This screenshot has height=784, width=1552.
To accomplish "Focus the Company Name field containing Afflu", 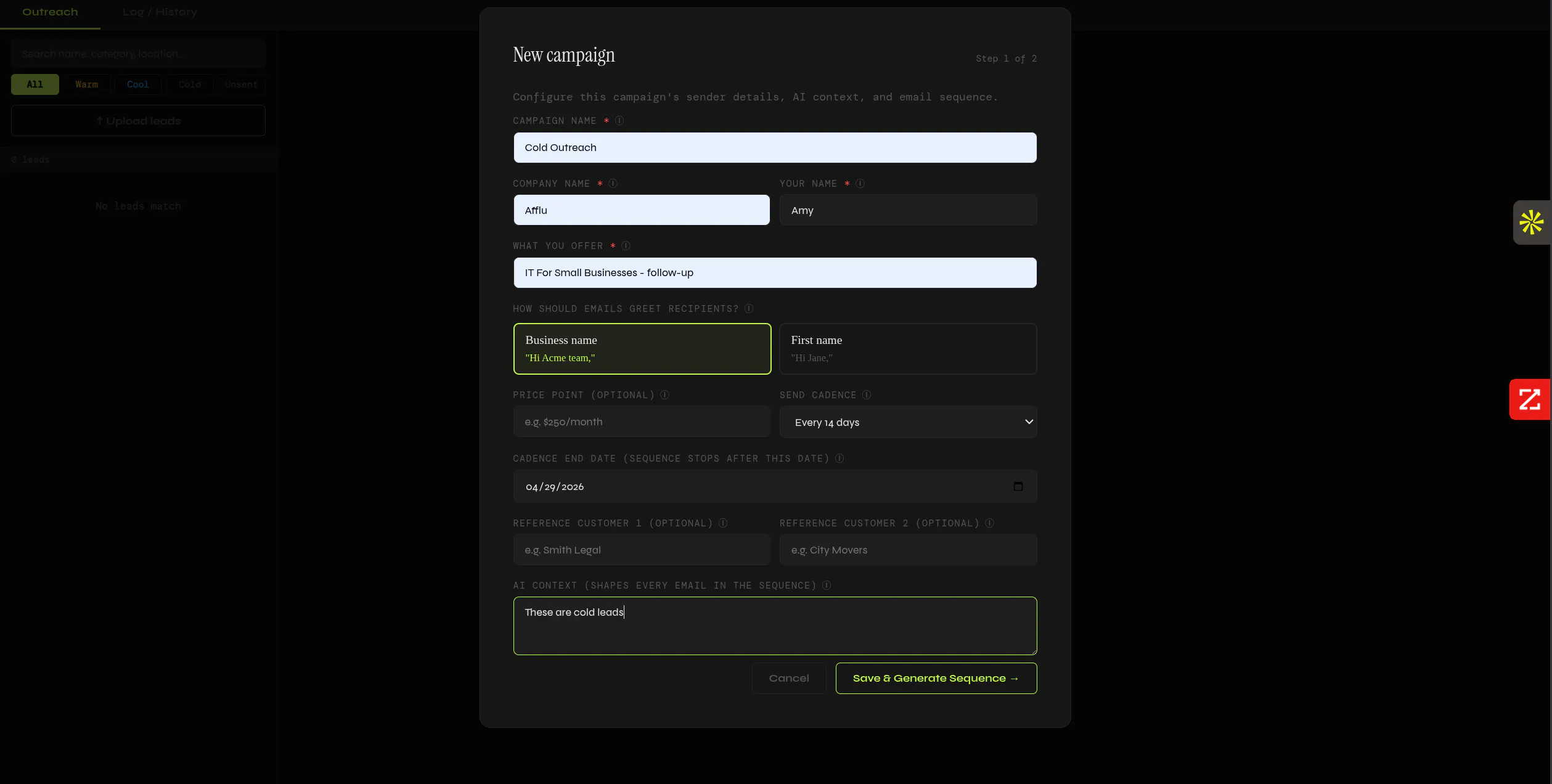I will [642, 210].
